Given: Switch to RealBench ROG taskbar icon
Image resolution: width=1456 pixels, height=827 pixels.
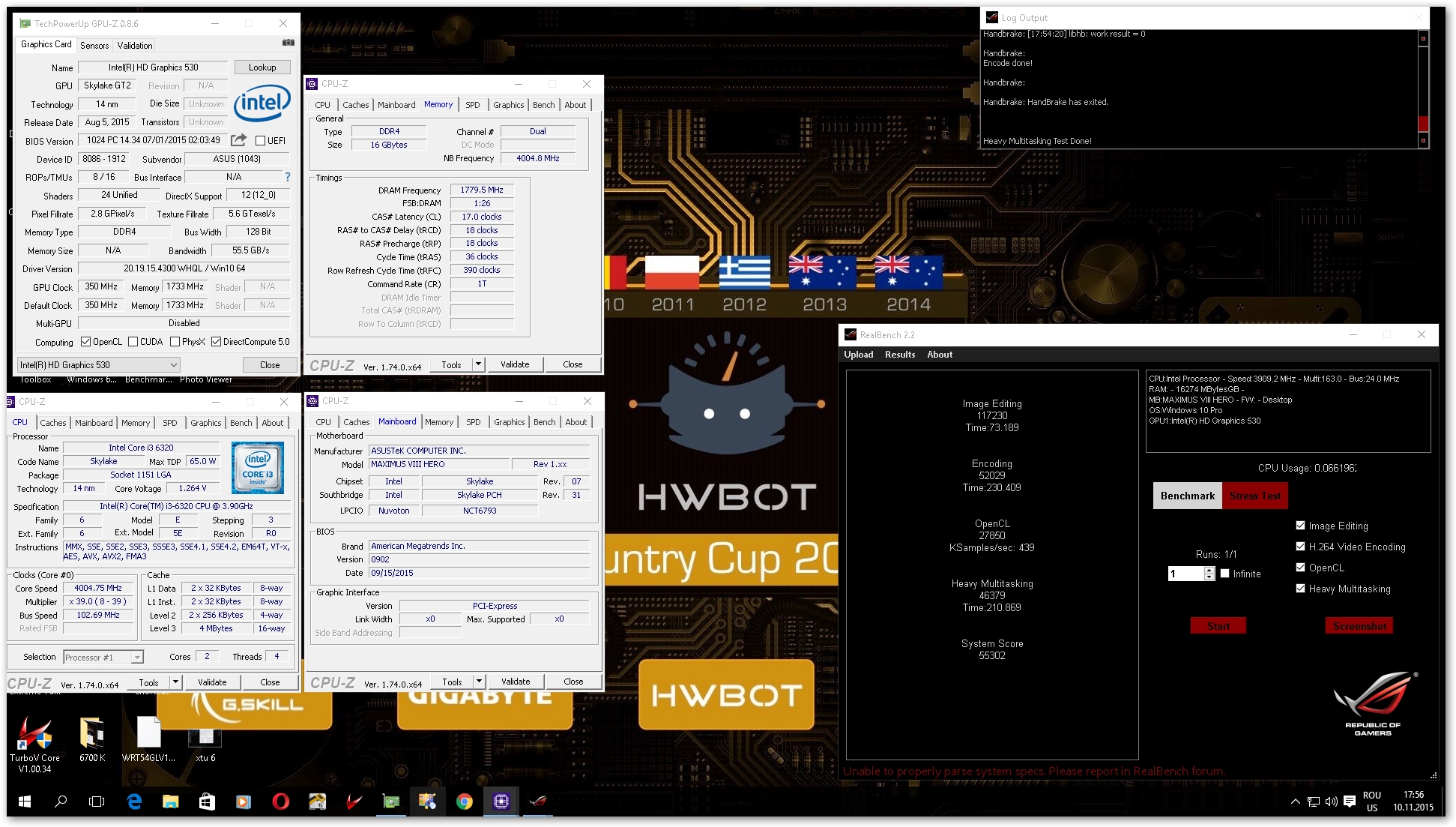Looking at the screenshot, I should (538, 802).
